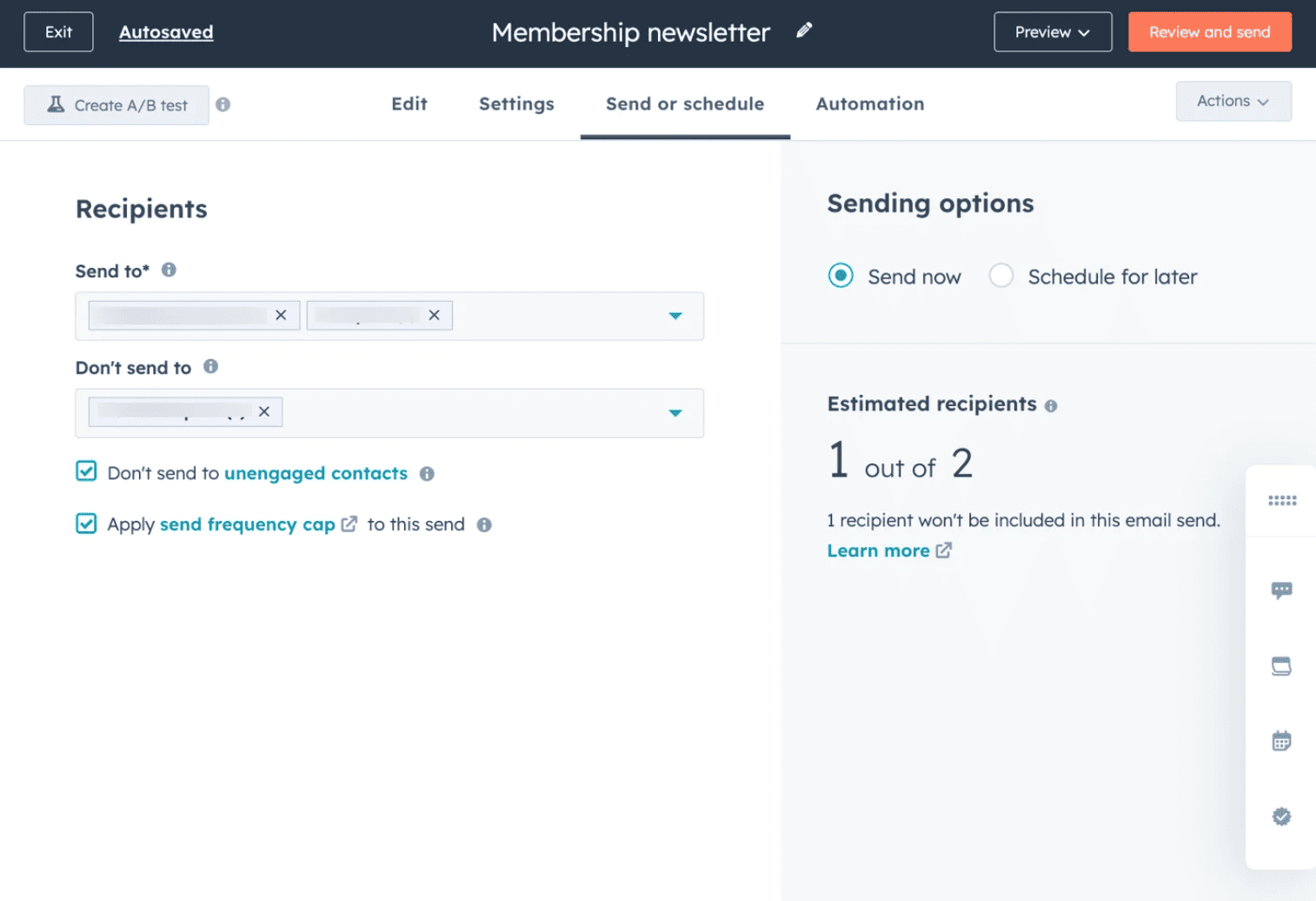
Task: Open the external link icon after send frequency cap
Action: click(349, 524)
